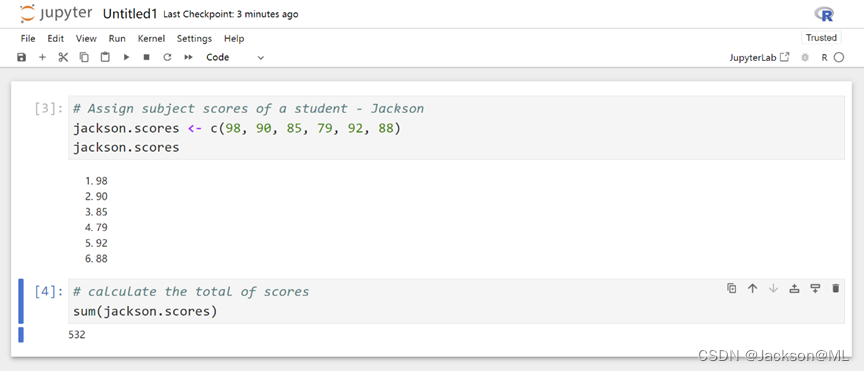Duplicate cell 4 using the cell toolbar icon

click(x=731, y=288)
